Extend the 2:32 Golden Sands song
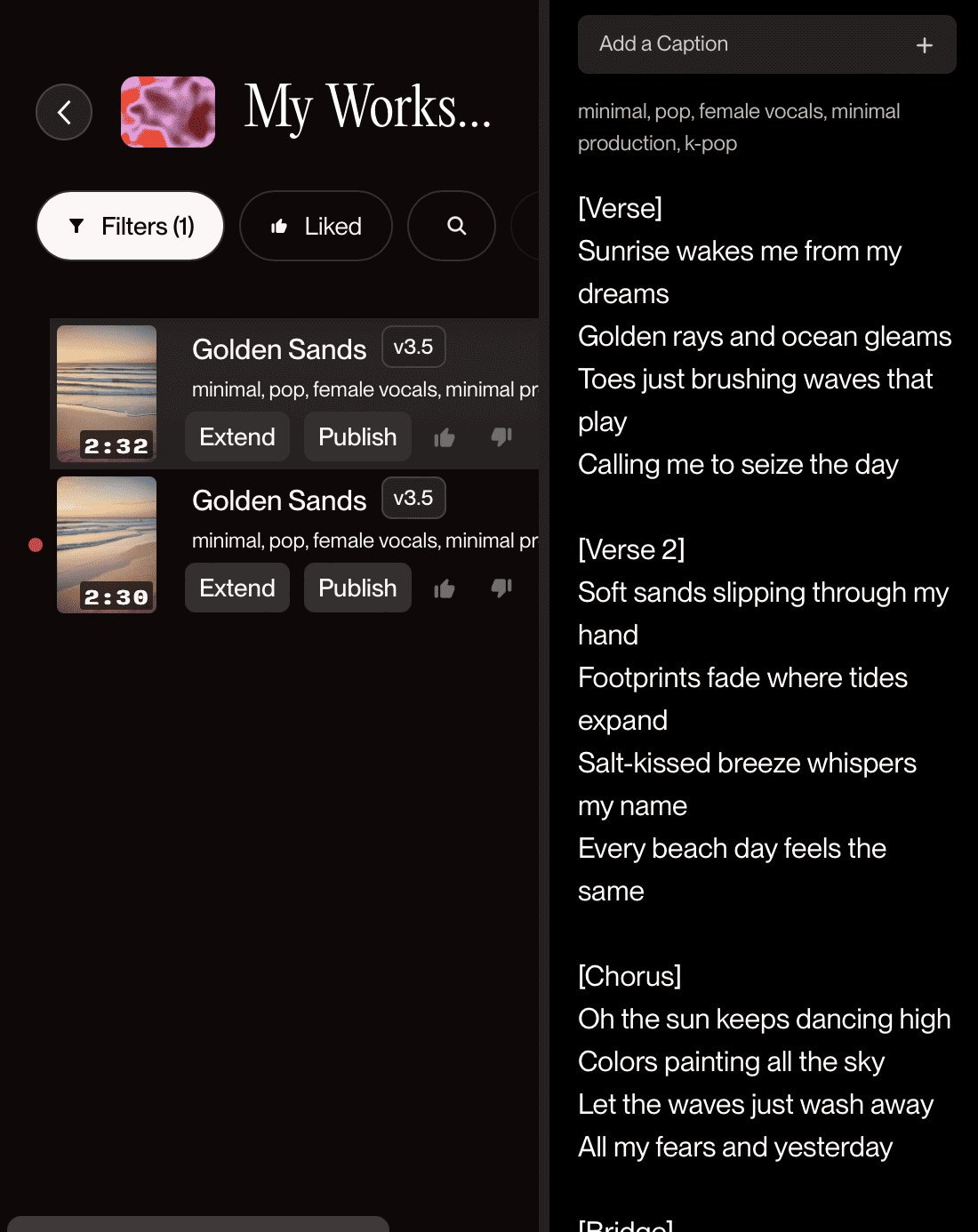Image resolution: width=978 pixels, height=1232 pixels. coord(237,436)
